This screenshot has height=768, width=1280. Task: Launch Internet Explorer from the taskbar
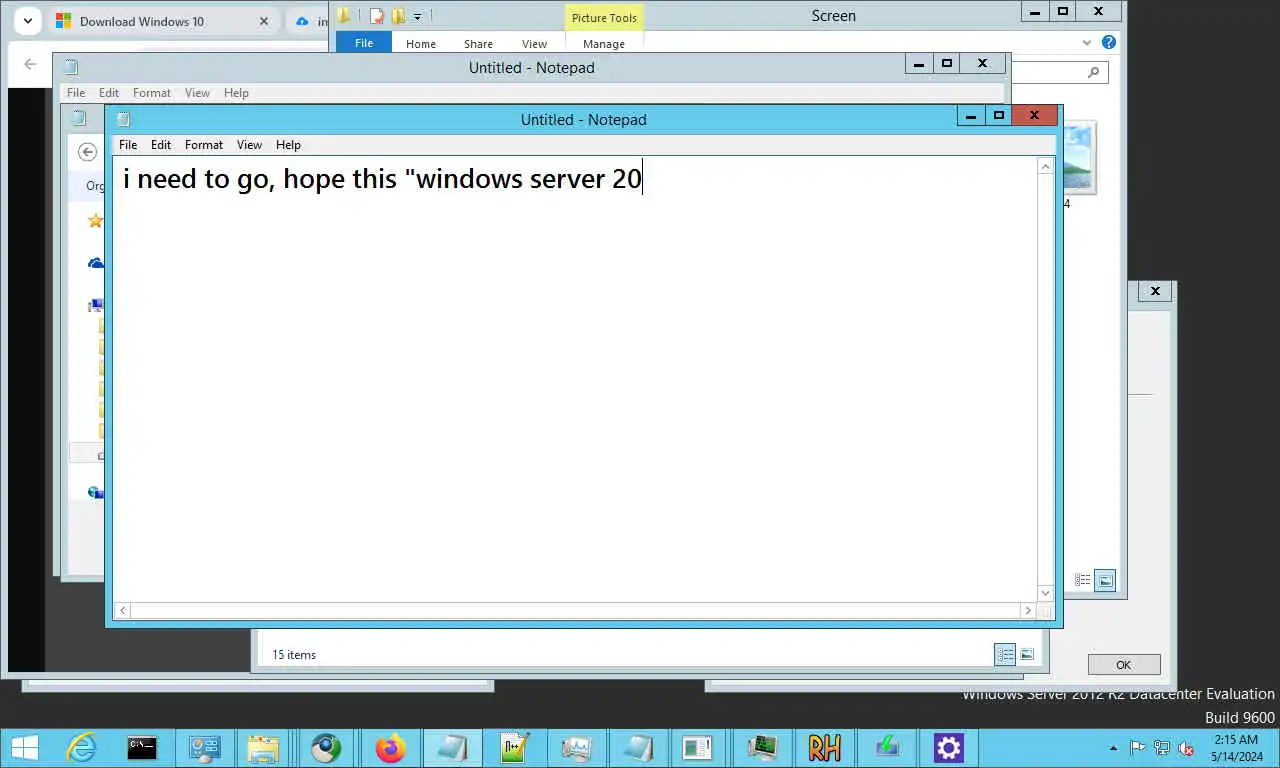click(81, 748)
